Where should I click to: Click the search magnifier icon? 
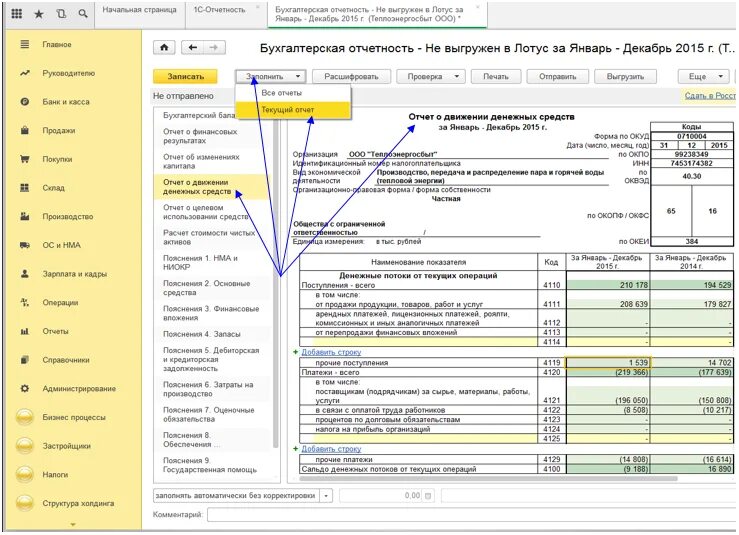pos(83,14)
